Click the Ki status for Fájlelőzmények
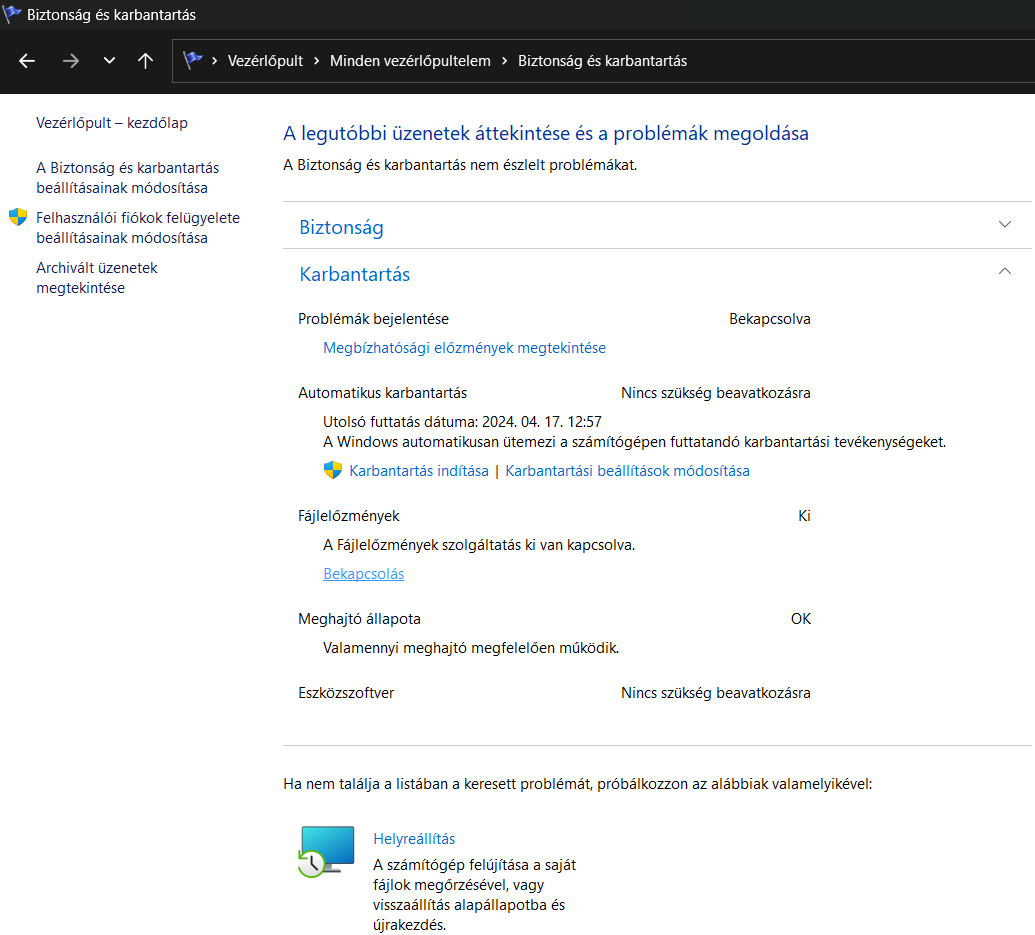The image size is (1035, 935). (804, 516)
